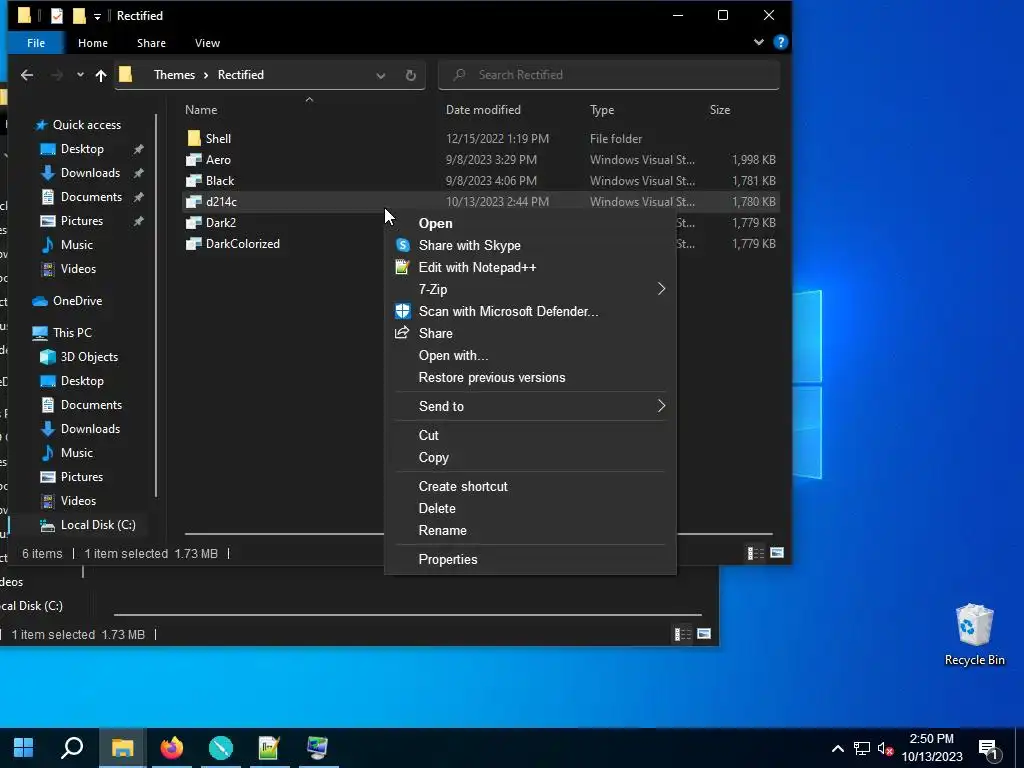Choose Rename from the context menu
1024x768 pixels.
tap(530, 531)
